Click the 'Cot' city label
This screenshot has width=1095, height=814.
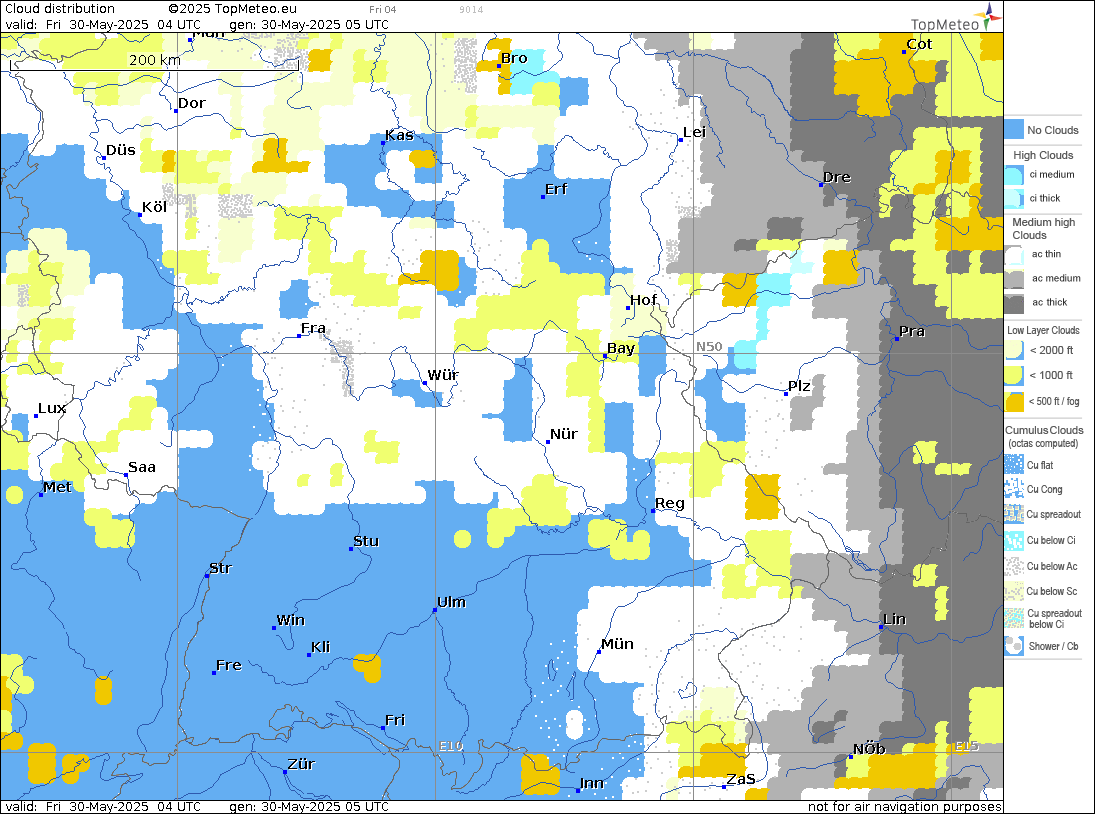[919, 45]
